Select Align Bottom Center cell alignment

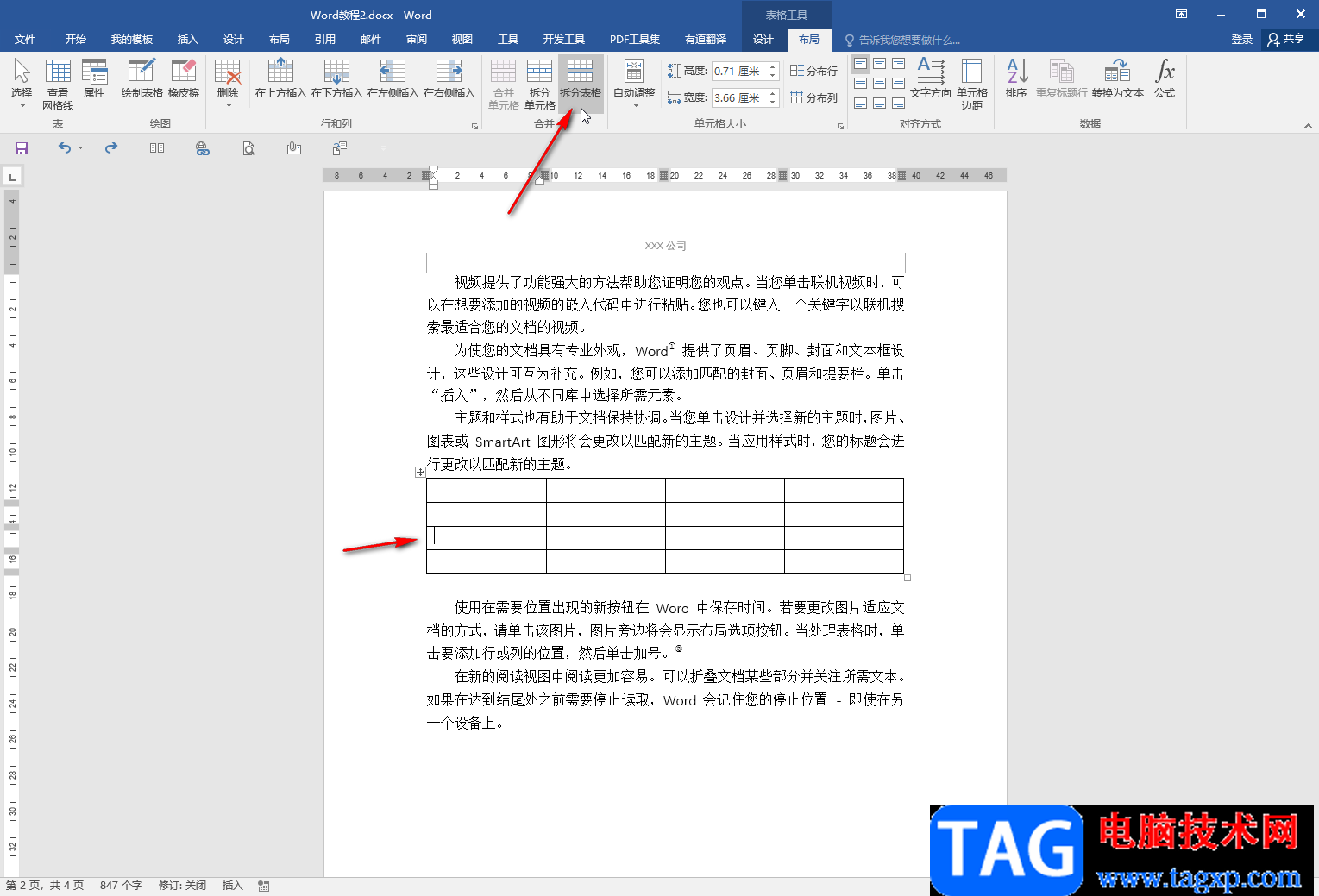[879, 103]
